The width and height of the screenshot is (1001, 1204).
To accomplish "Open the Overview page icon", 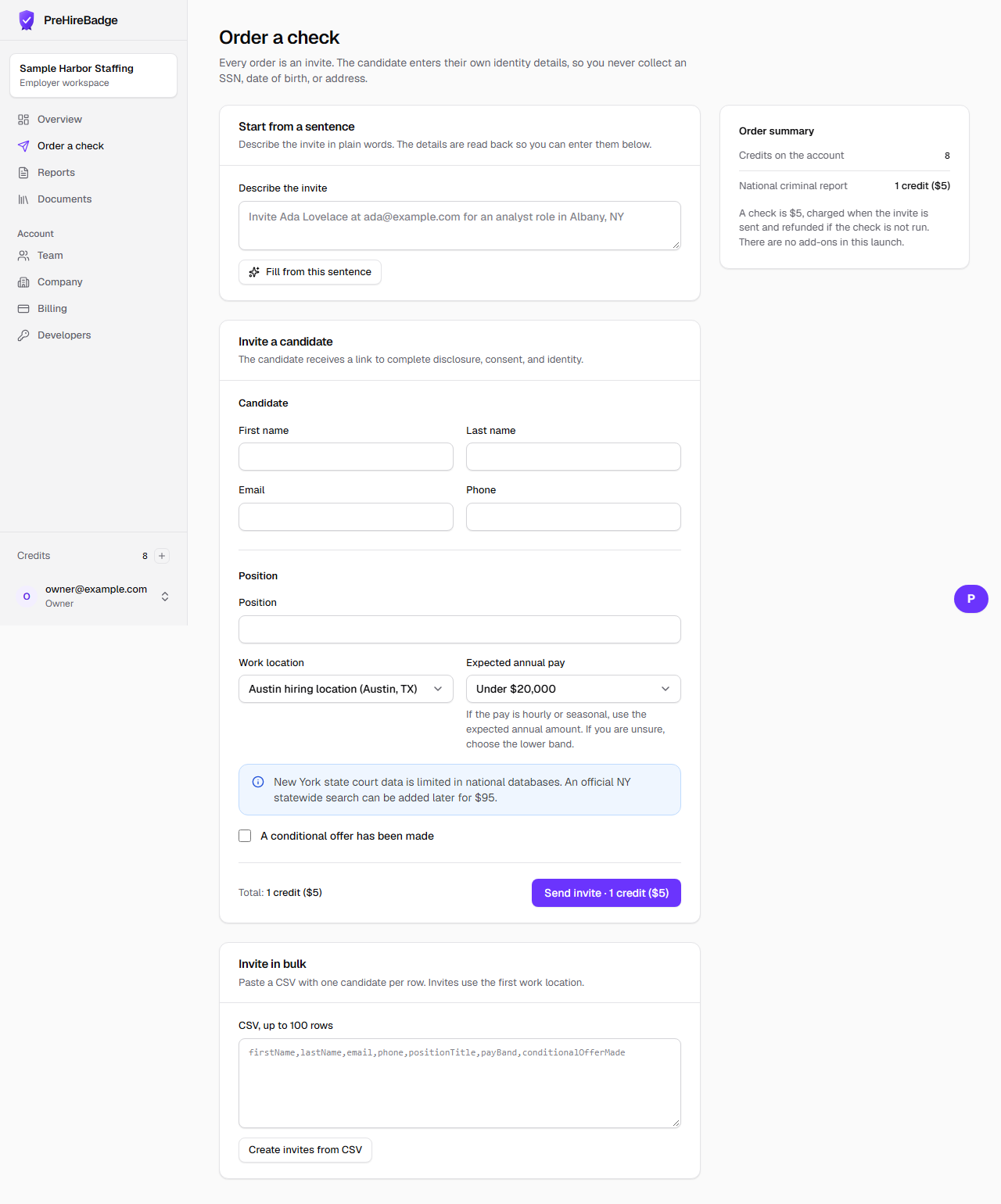I will [23, 120].
